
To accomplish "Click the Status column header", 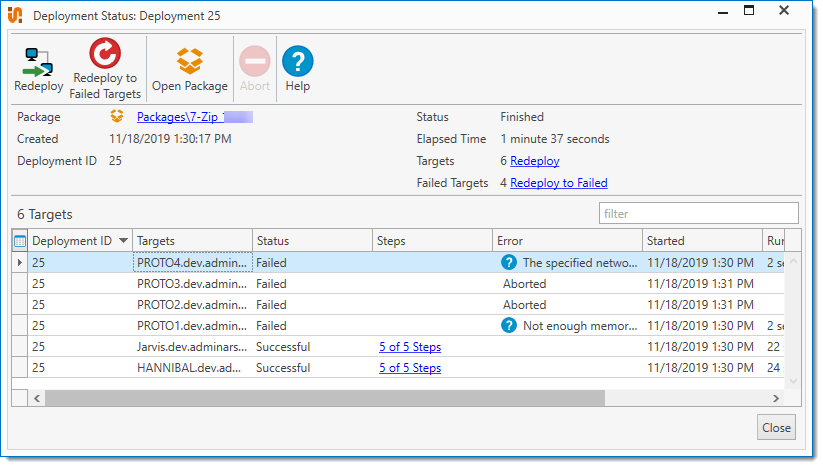I will (310, 241).
